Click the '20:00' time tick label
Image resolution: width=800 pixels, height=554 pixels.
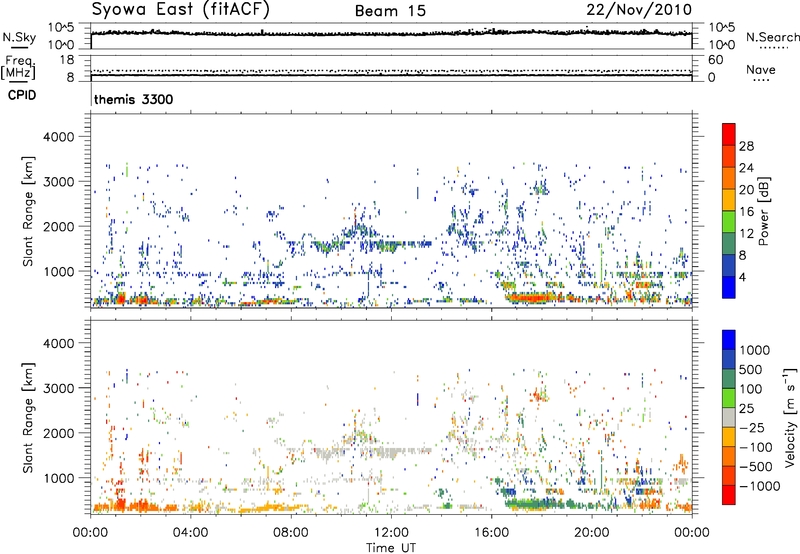pos(592,533)
